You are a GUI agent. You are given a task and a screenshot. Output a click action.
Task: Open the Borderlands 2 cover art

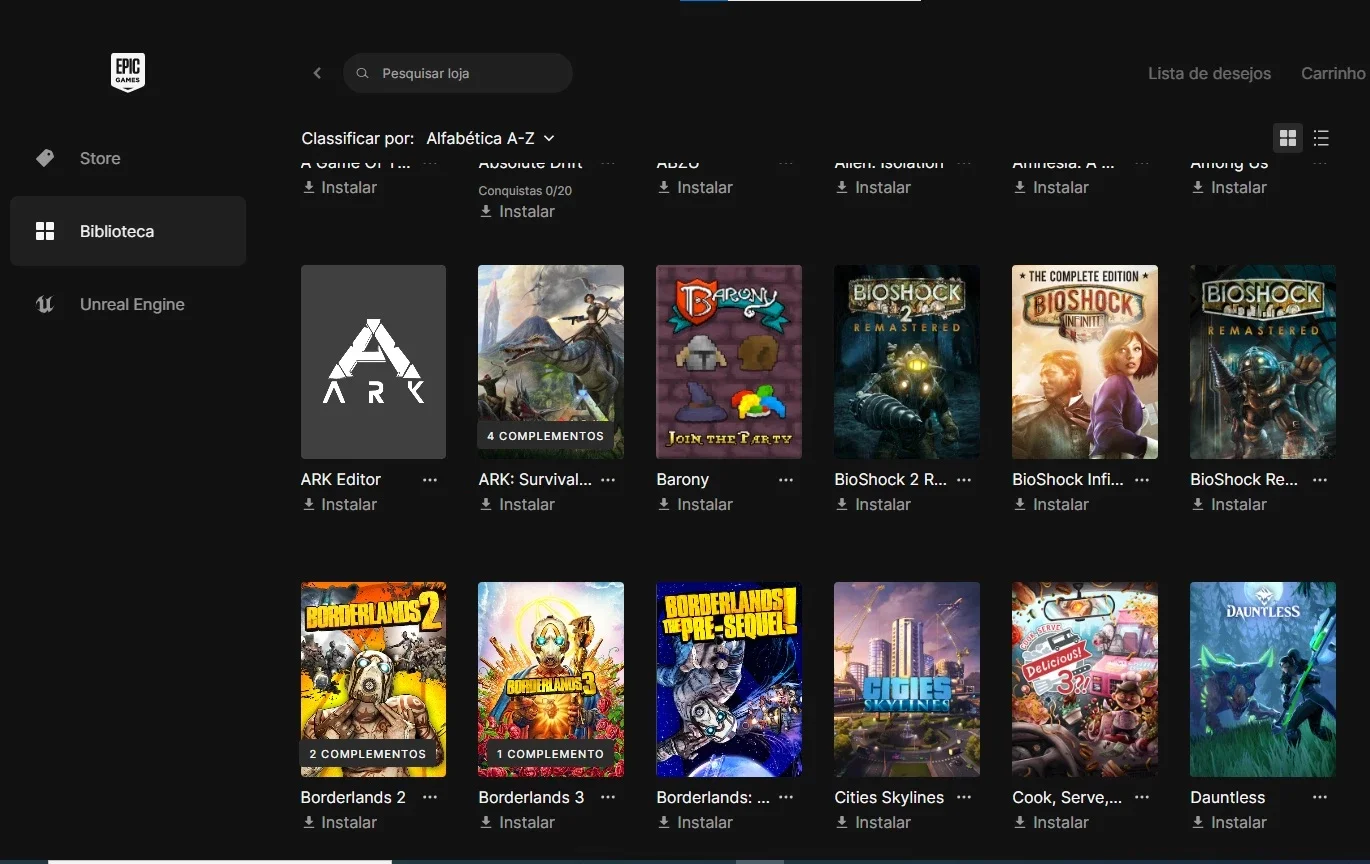click(373, 679)
